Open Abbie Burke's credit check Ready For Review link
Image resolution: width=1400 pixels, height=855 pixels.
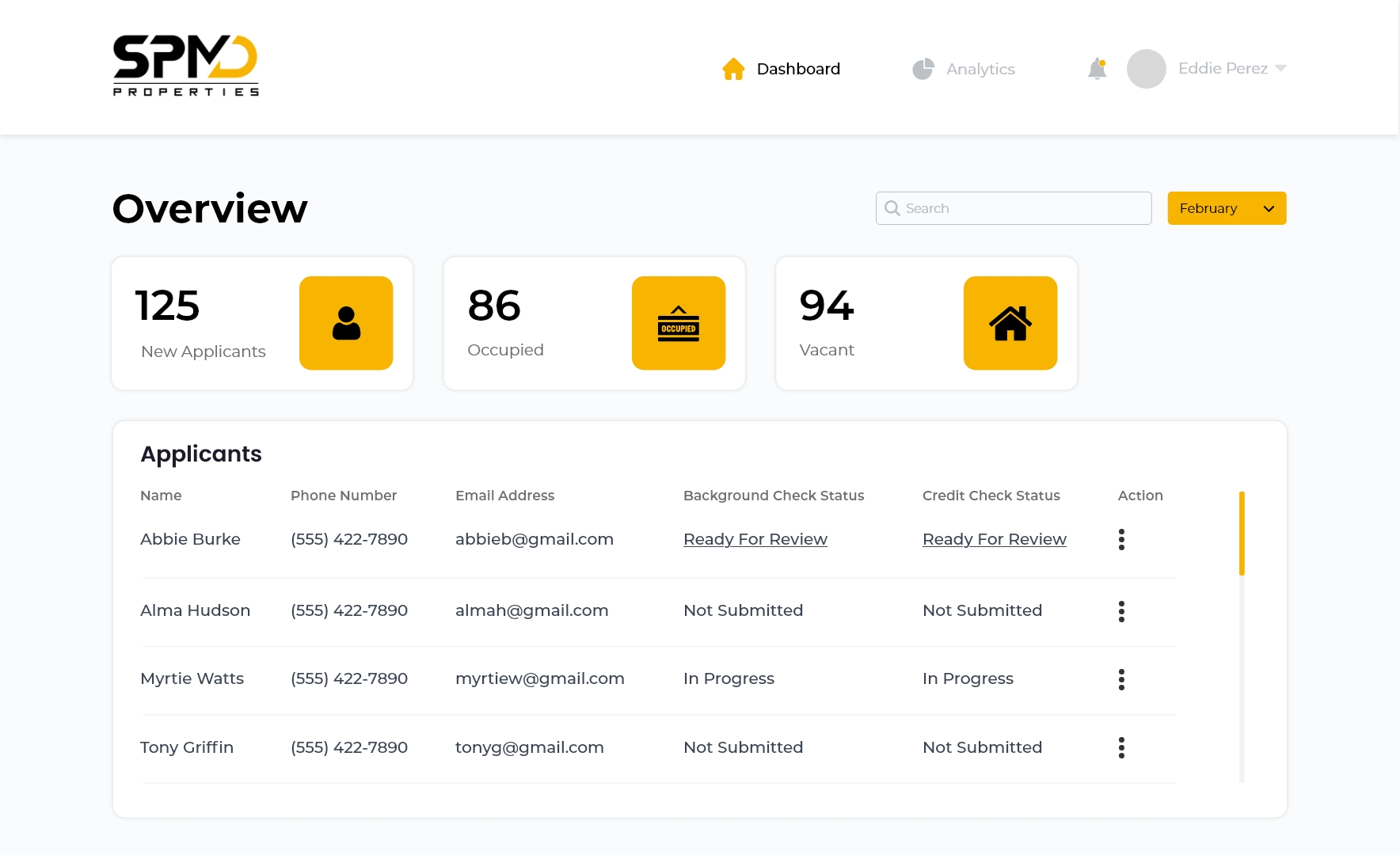point(994,539)
